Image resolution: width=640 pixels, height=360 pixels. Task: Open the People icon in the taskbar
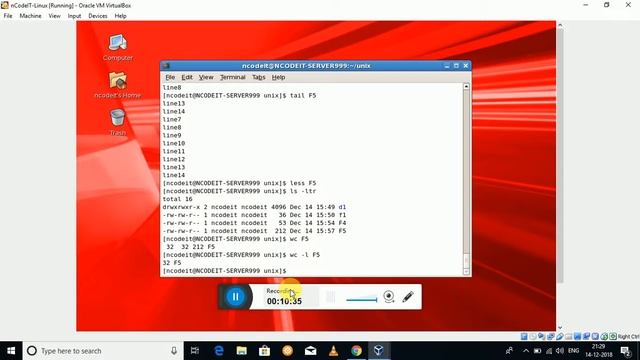(x=509, y=351)
